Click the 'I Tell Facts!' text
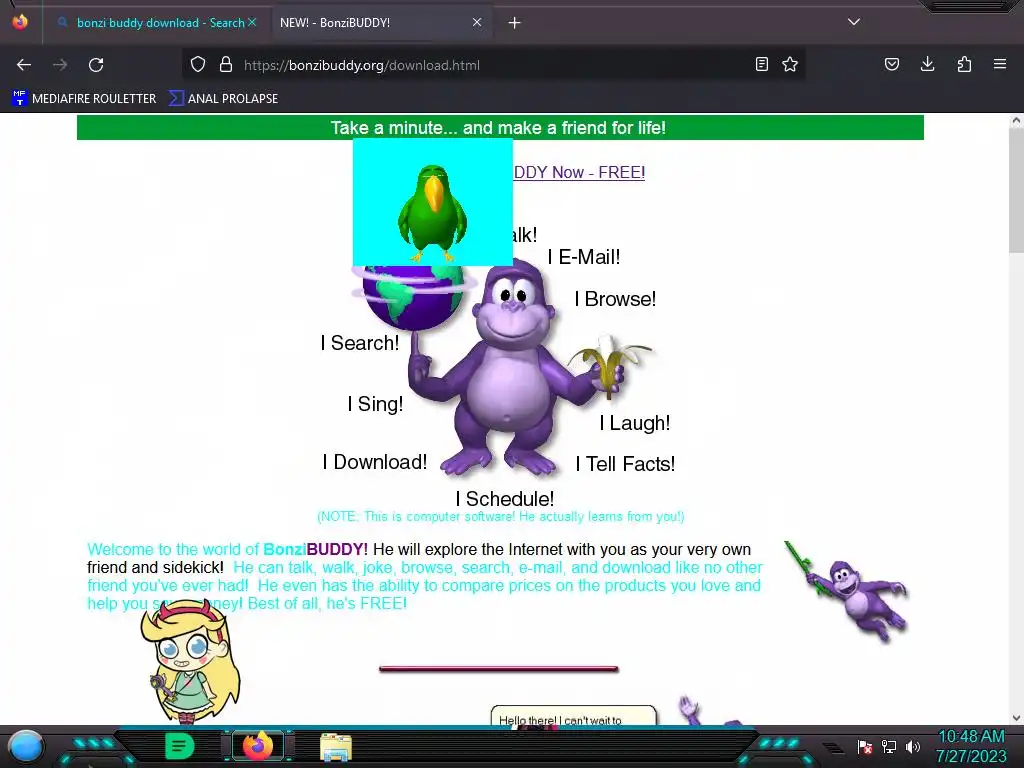 pyautogui.click(x=626, y=464)
